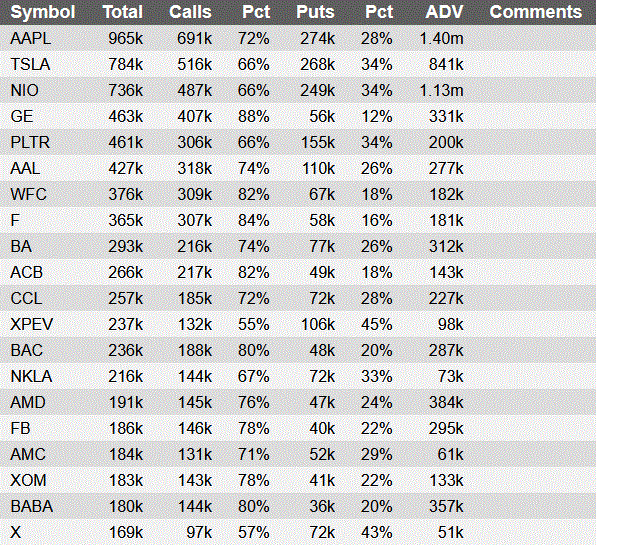Open the TSLA symbol row
The image size is (637, 560).
[29, 65]
